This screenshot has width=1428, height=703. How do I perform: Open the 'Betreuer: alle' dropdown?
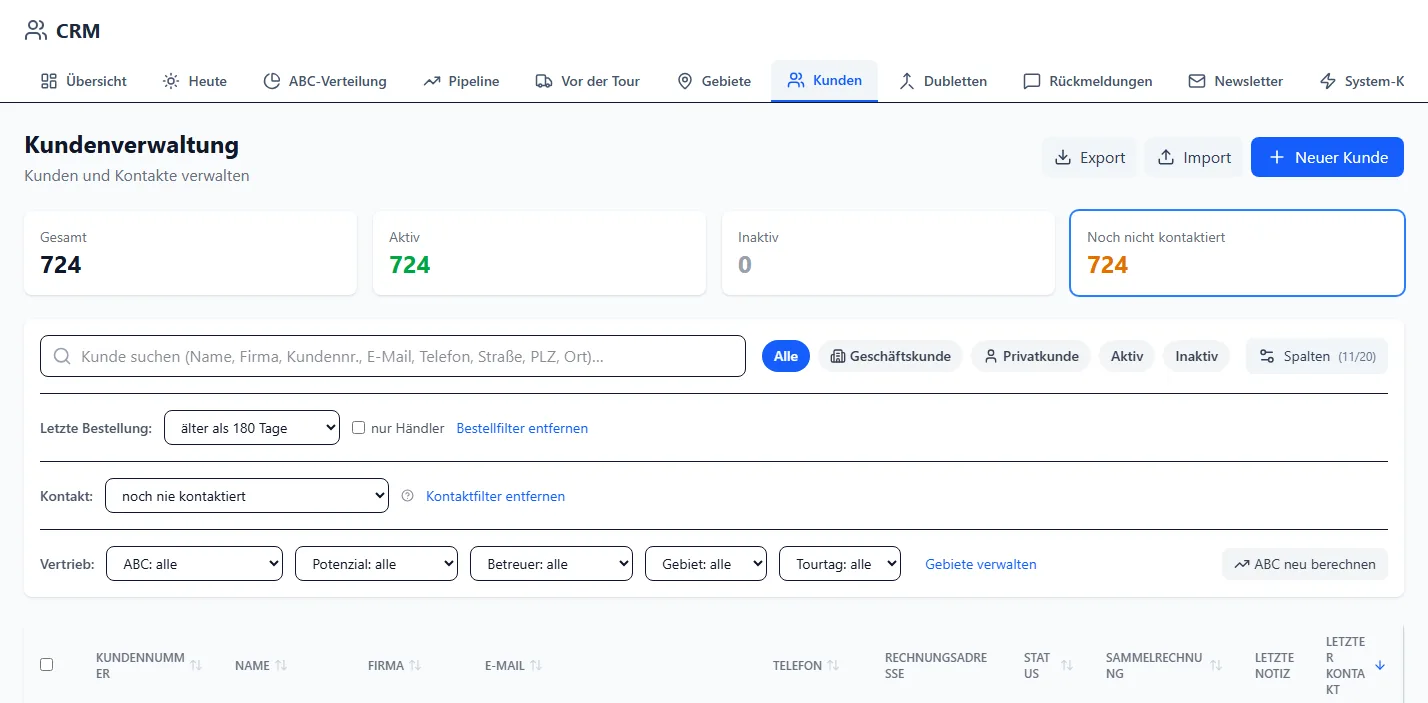point(551,564)
